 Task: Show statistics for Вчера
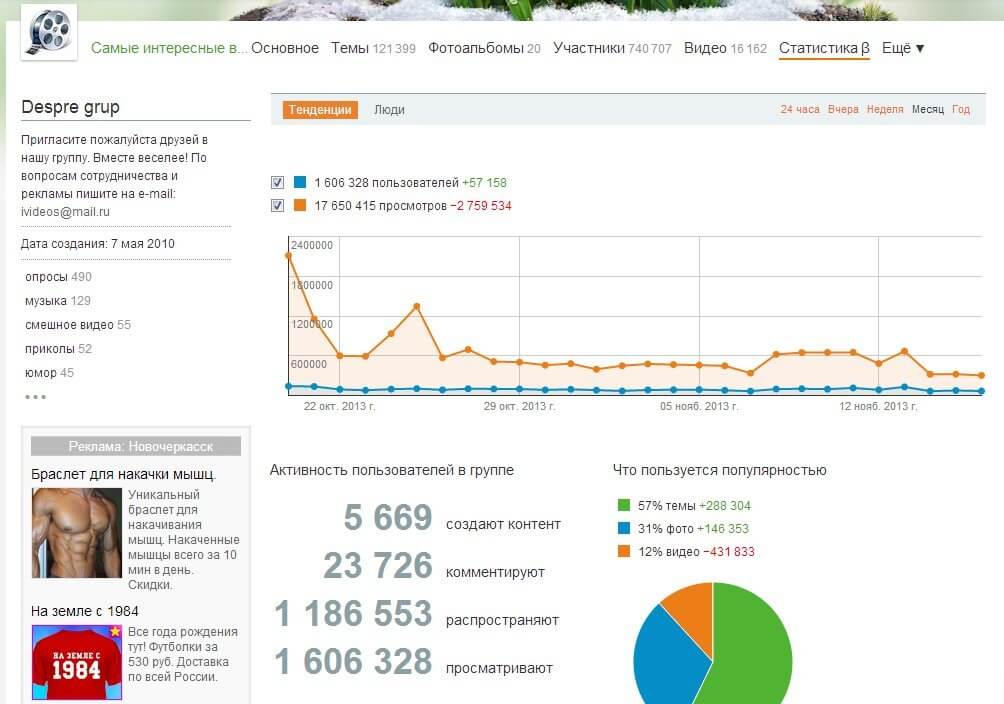(843, 110)
